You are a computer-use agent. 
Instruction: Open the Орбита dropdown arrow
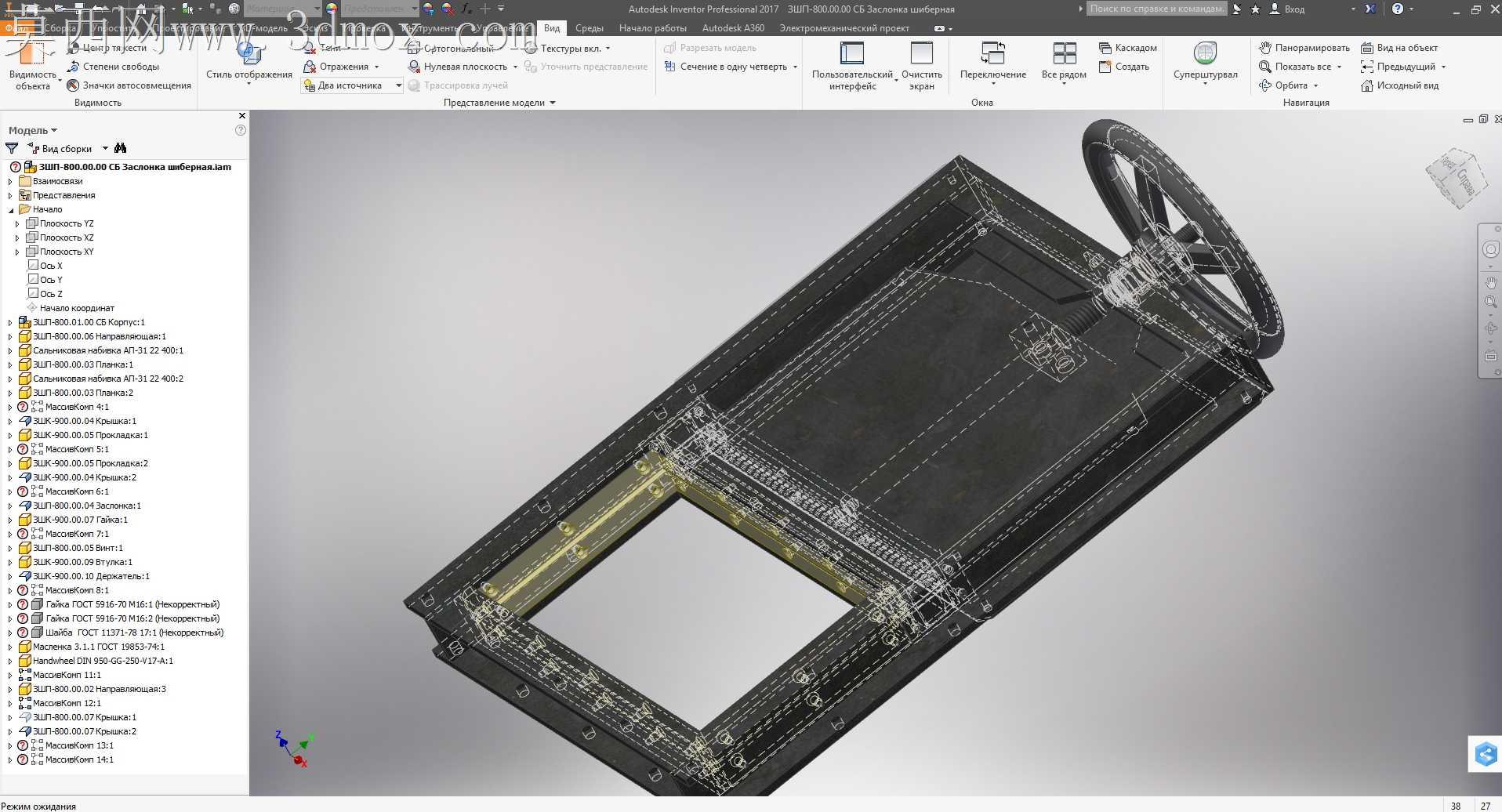pyautogui.click(x=1315, y=85)
